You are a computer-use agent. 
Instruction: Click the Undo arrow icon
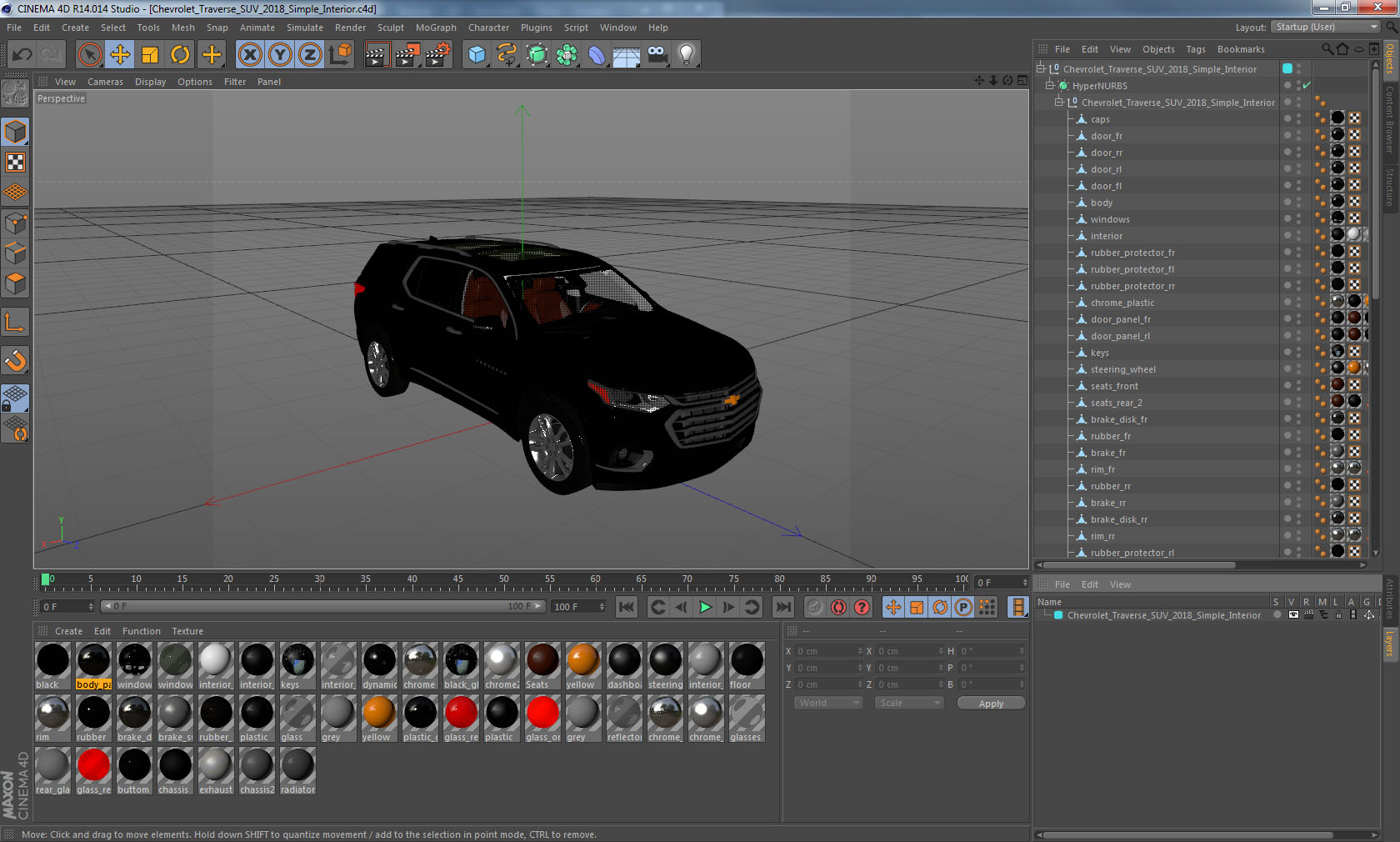tap(22, 55)
